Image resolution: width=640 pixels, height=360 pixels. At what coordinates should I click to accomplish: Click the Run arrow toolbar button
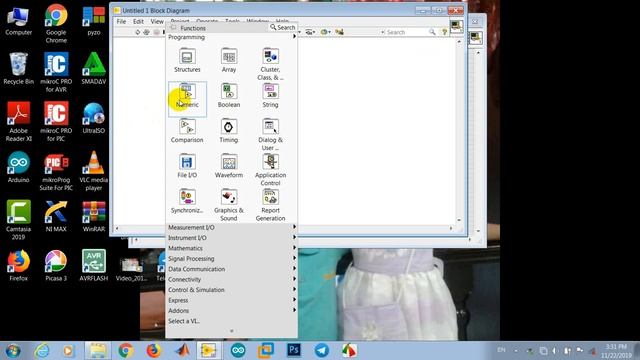tap(138, 32)
